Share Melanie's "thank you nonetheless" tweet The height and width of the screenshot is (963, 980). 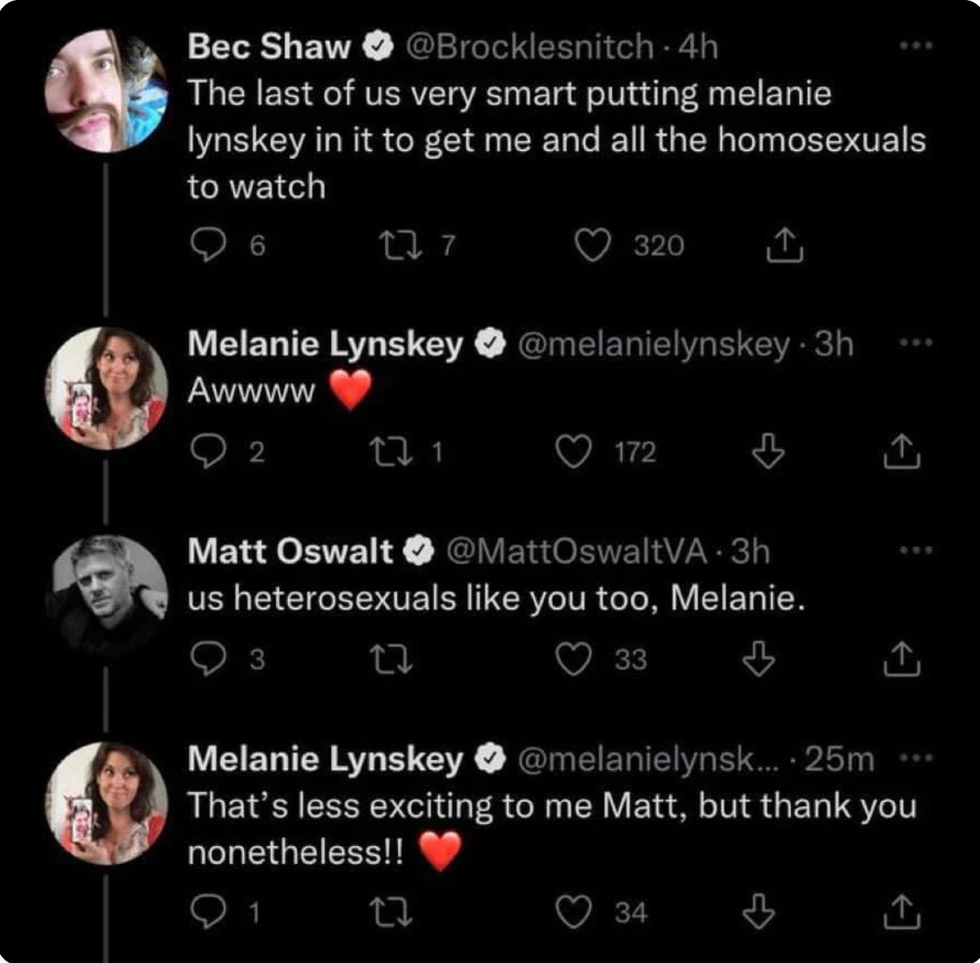pyautogui.click(x=900, y=911)
